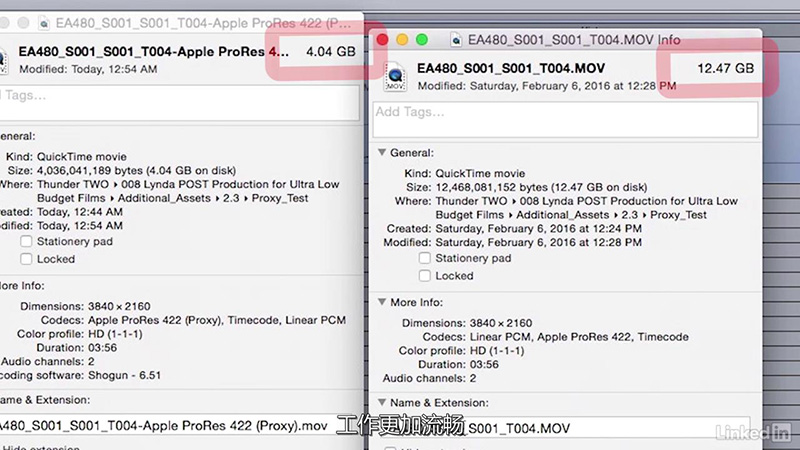Click the document proxy icon in right window title bar
Image resolution: width=800 pixels, height=450 pixels.
click(456, 40)
